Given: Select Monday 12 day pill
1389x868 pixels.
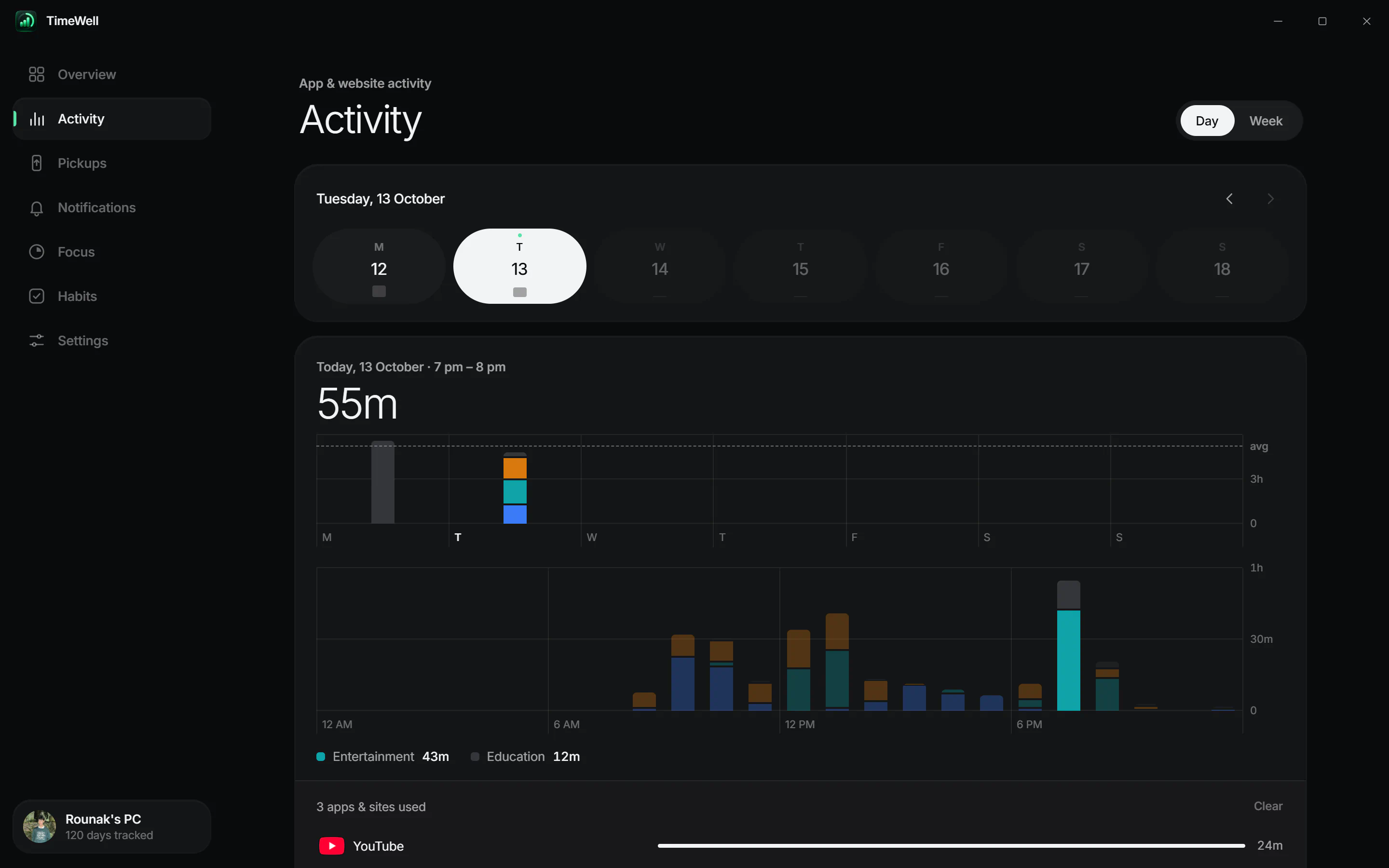Looking at the screenshot, I should (379, 266).
